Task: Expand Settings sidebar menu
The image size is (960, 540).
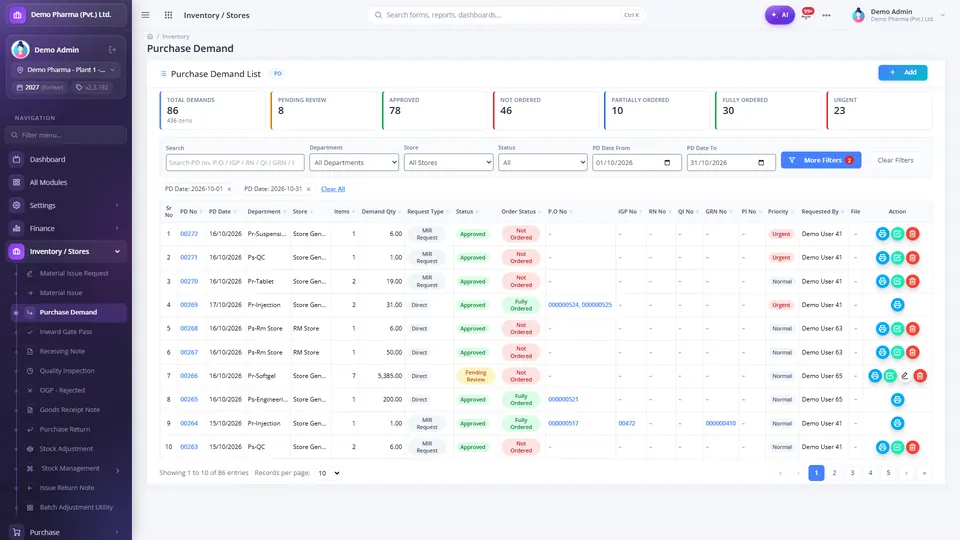Action: [66, 205]
